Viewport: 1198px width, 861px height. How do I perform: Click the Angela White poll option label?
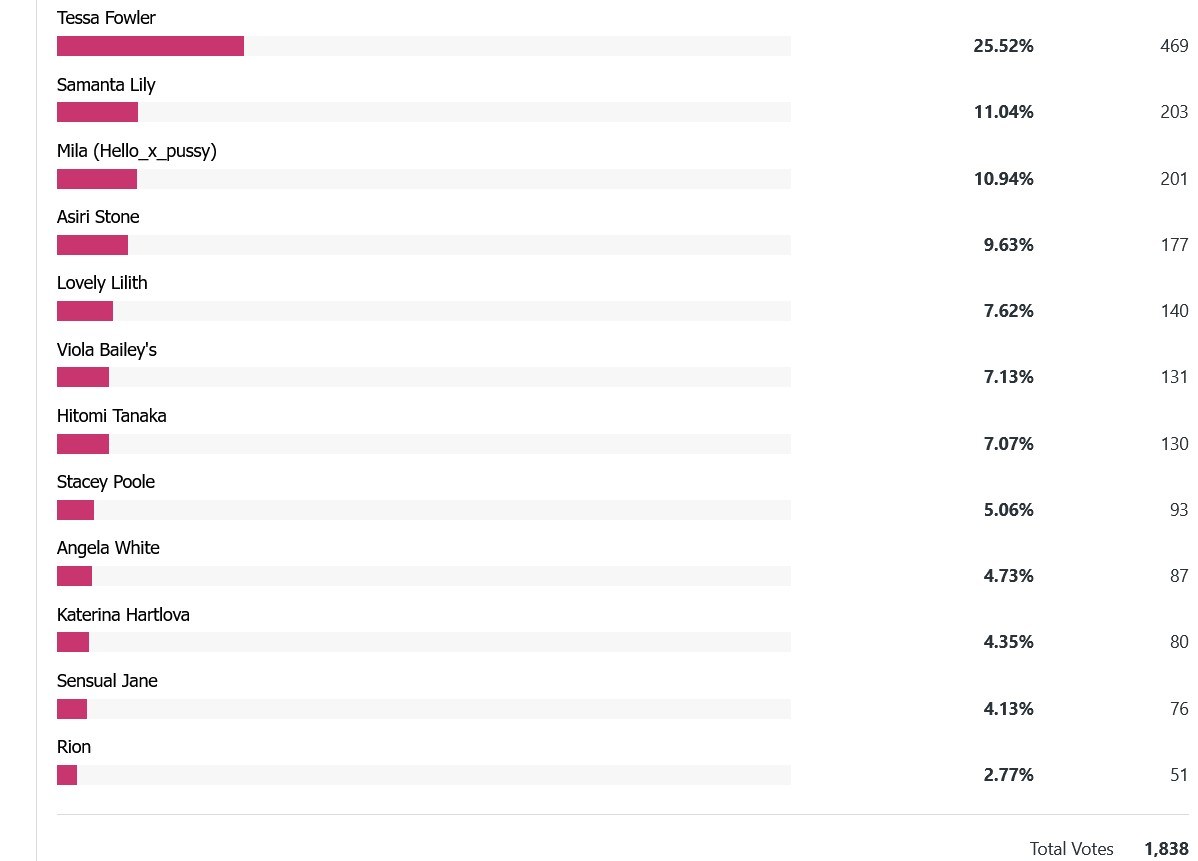pos(108,548)
